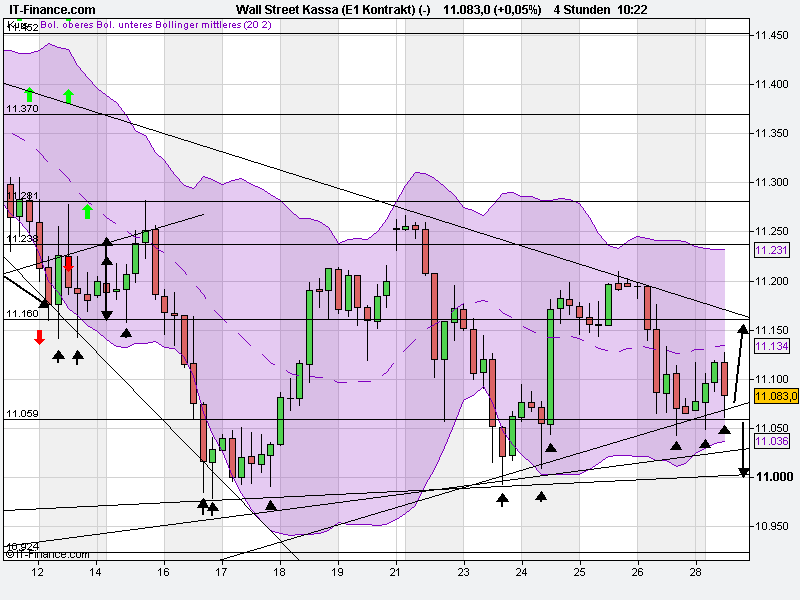This screenshot has width=800, height=600.
Task: Click the 11.450 price axis label
Action: [771, 35]
